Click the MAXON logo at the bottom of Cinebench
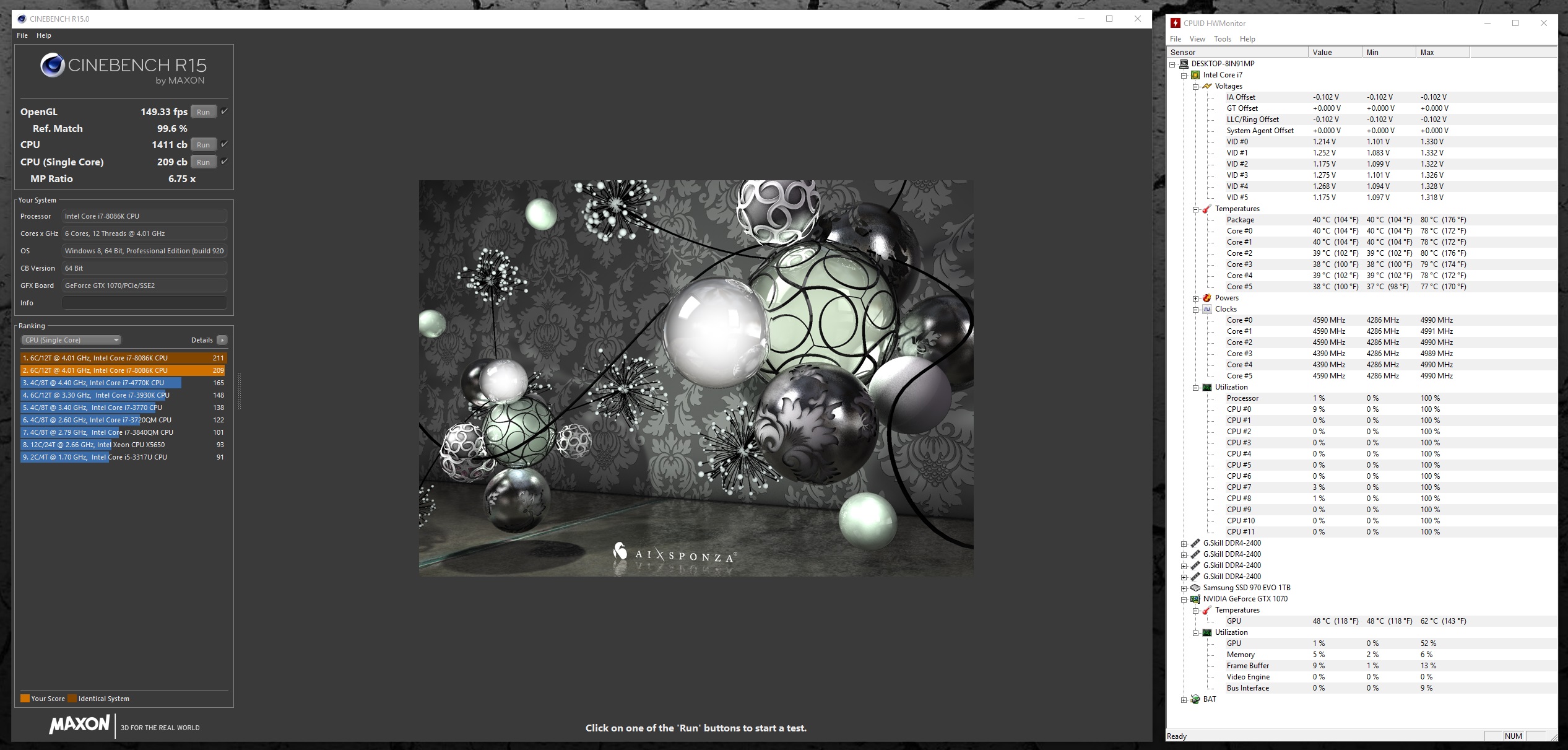Viewport: 1568px width, 750px height. point(79,724)
